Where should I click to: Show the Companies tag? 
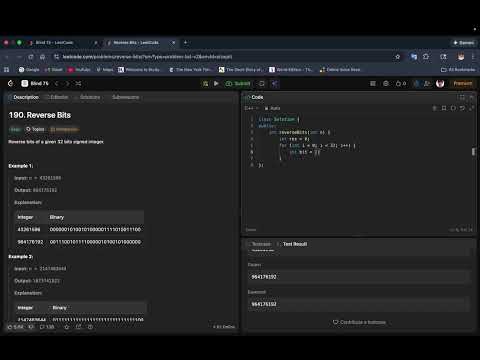65,129
